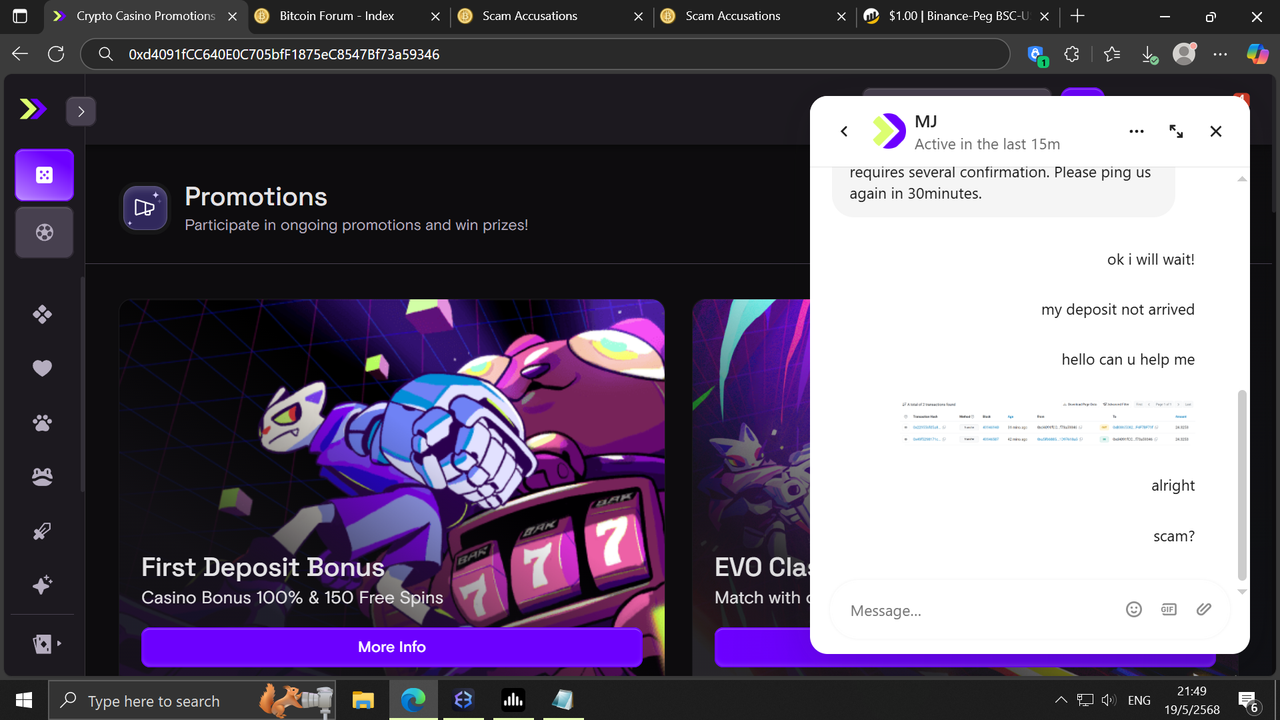The width and height of the screenshot is (1280, 720).
Task: Click the site logo at top left
Action: click(x=33, y=110)
